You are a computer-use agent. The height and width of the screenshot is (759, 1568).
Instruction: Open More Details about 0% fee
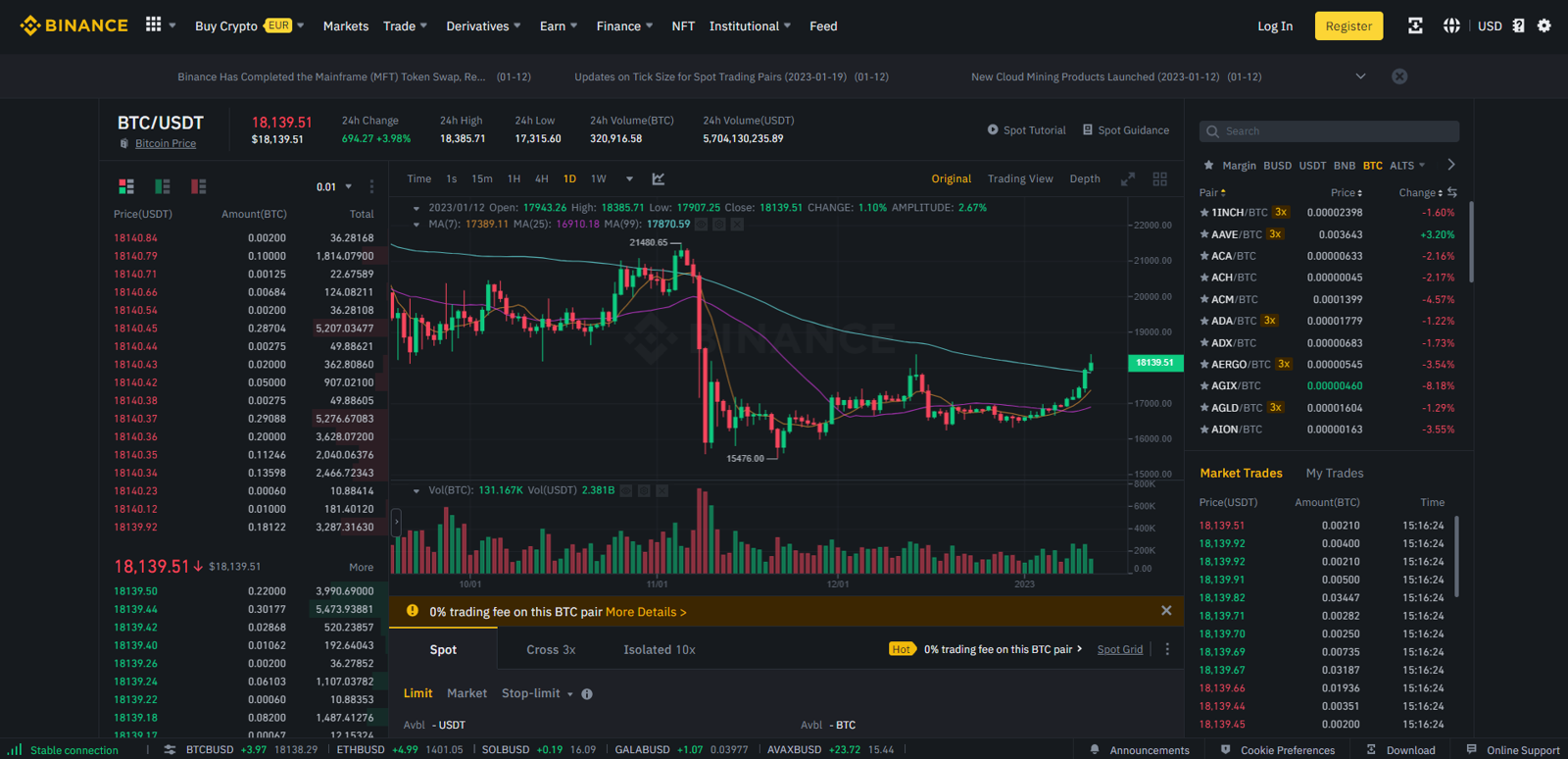[646, 611]
